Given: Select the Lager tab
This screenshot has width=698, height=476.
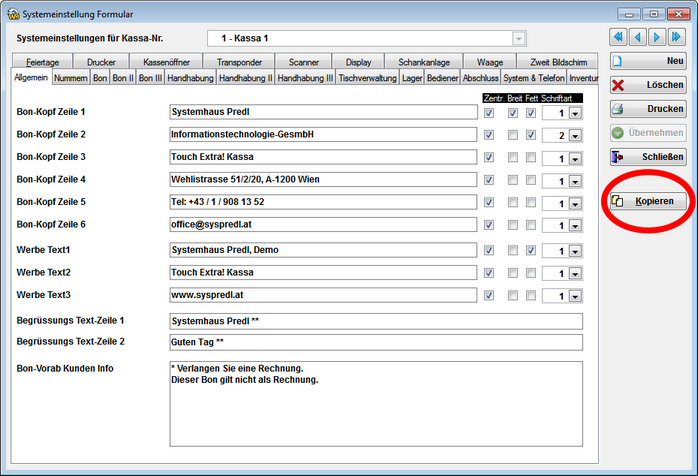Looking at the screenshot, I should click(x=412, y=78).
